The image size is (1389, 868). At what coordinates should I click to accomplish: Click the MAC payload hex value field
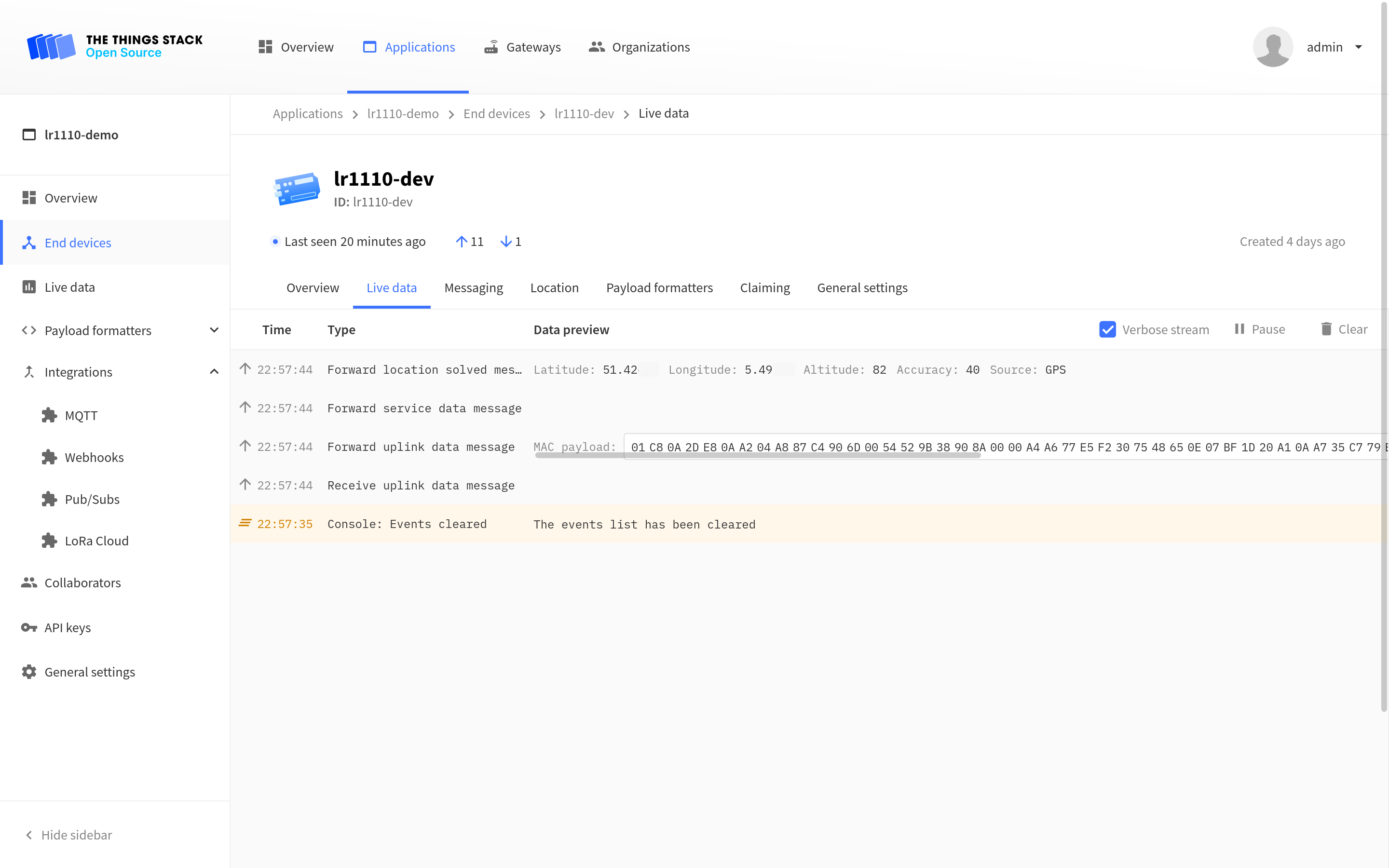click(1006, 446)
